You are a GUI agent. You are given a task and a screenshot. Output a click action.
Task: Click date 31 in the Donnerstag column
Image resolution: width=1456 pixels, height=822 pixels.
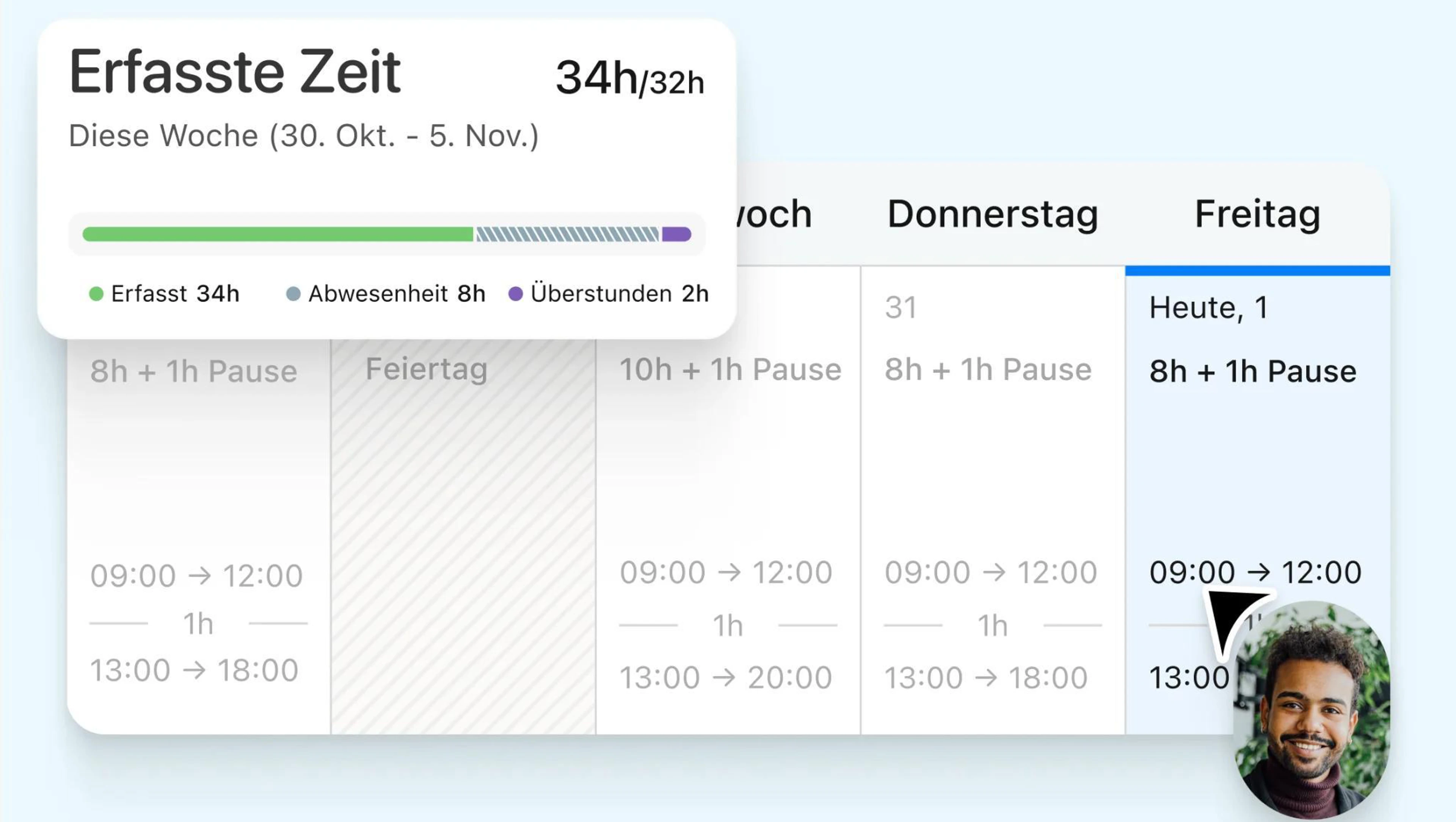click(x=901, y=308)
